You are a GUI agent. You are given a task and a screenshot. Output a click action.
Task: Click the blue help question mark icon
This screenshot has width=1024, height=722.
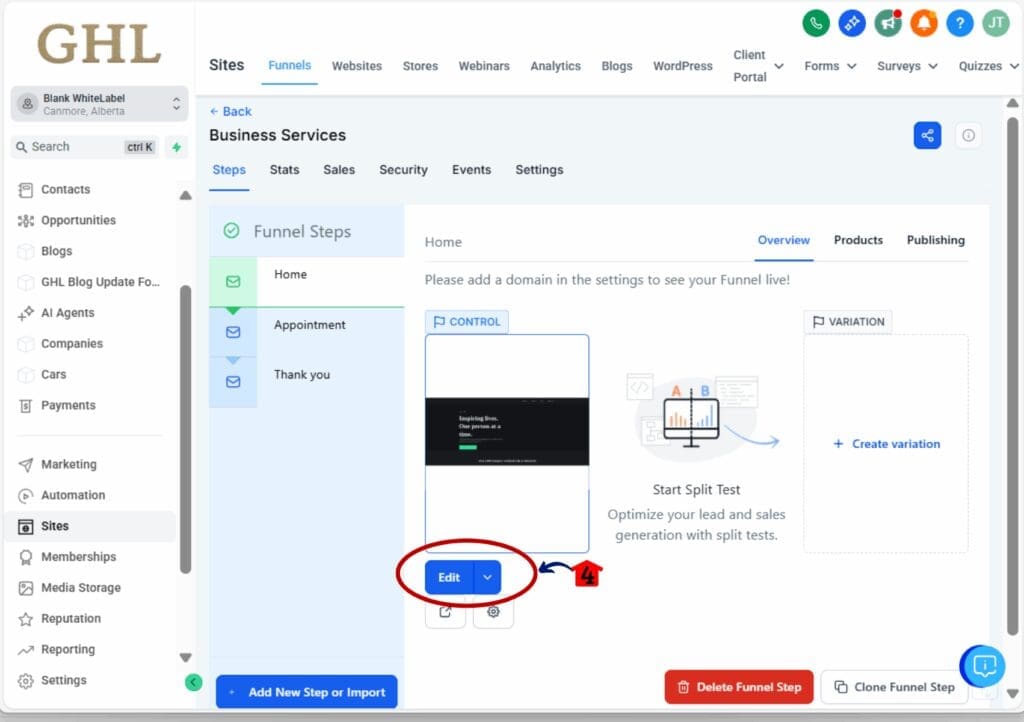(x=960, y=23)
